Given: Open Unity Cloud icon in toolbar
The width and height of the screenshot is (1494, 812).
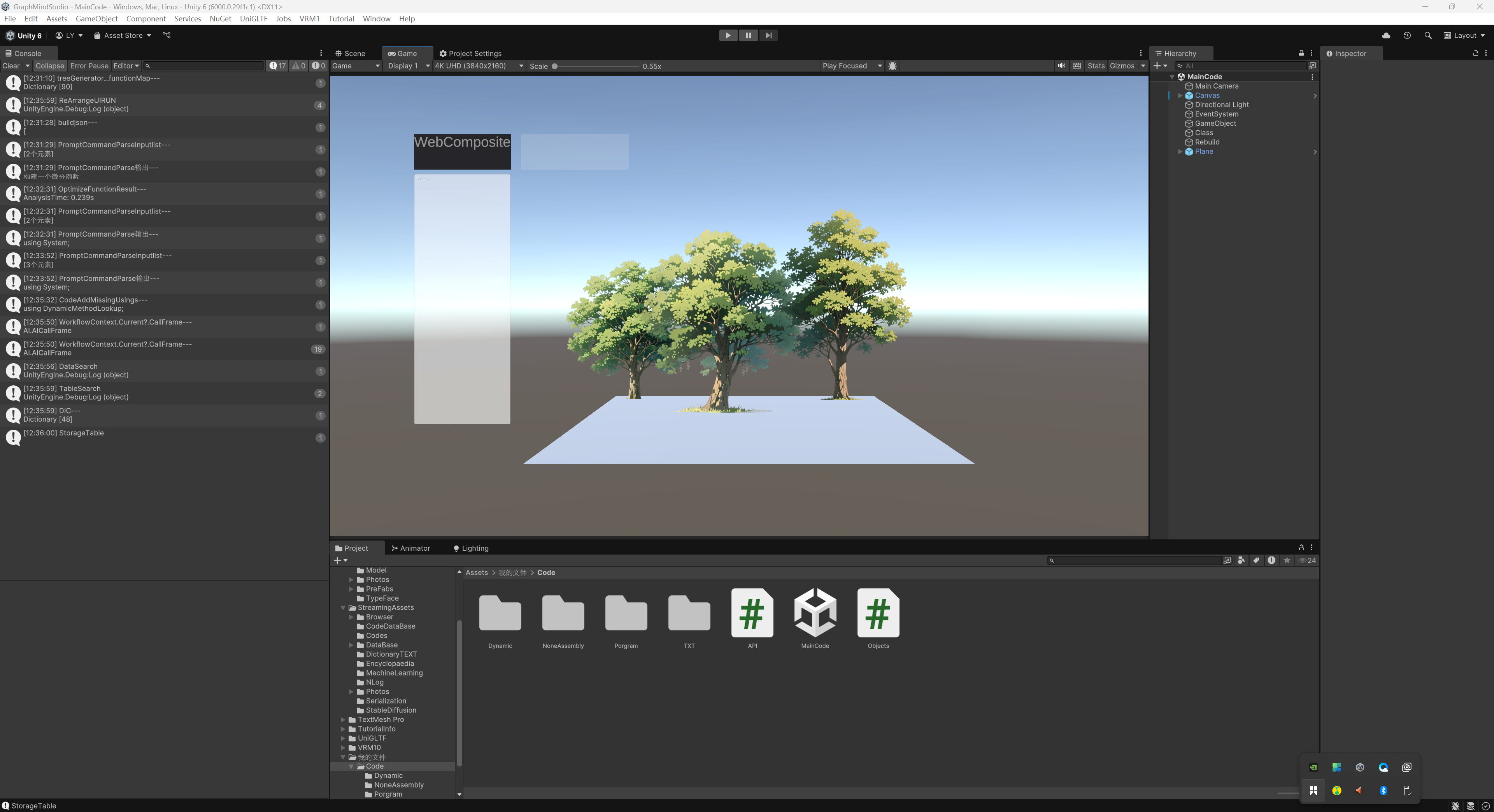Looking at the screenshot, I should pos(1386,35).
